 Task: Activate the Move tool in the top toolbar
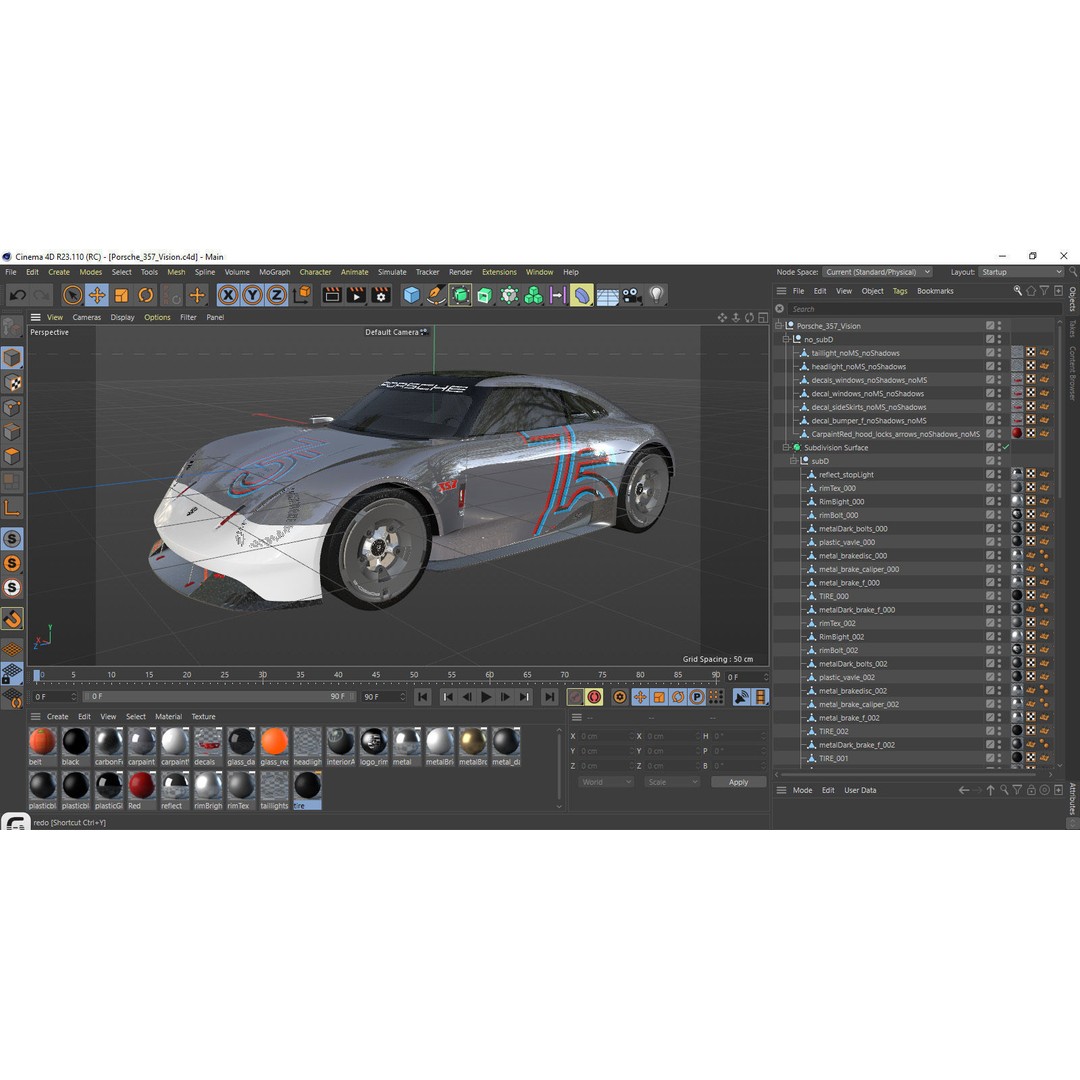(96, 295)
